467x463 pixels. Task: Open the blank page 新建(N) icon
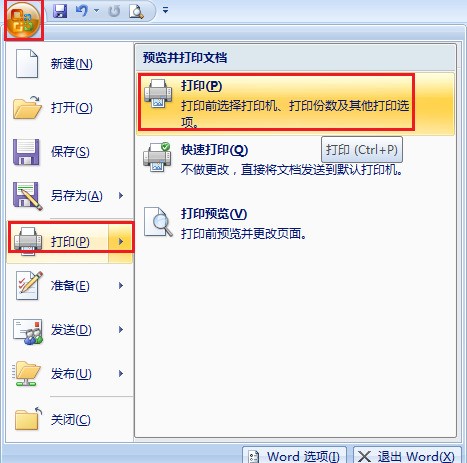pos(27,63)
